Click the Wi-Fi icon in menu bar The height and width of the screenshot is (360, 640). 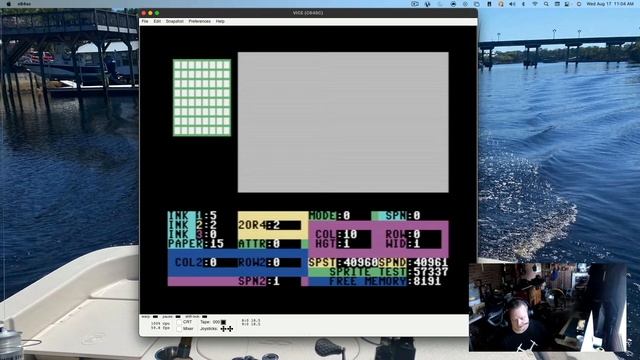click(x=535, y=4)
